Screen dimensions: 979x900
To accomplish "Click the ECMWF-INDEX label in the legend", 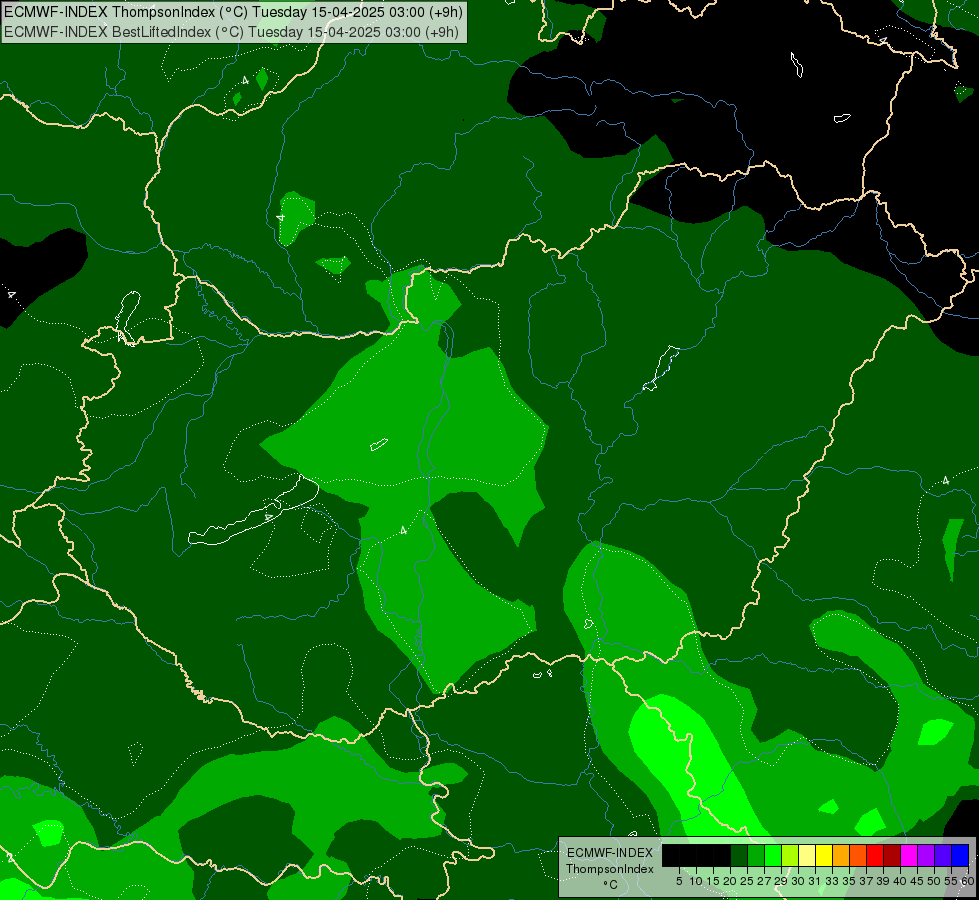I will click(x=610, y=853).
